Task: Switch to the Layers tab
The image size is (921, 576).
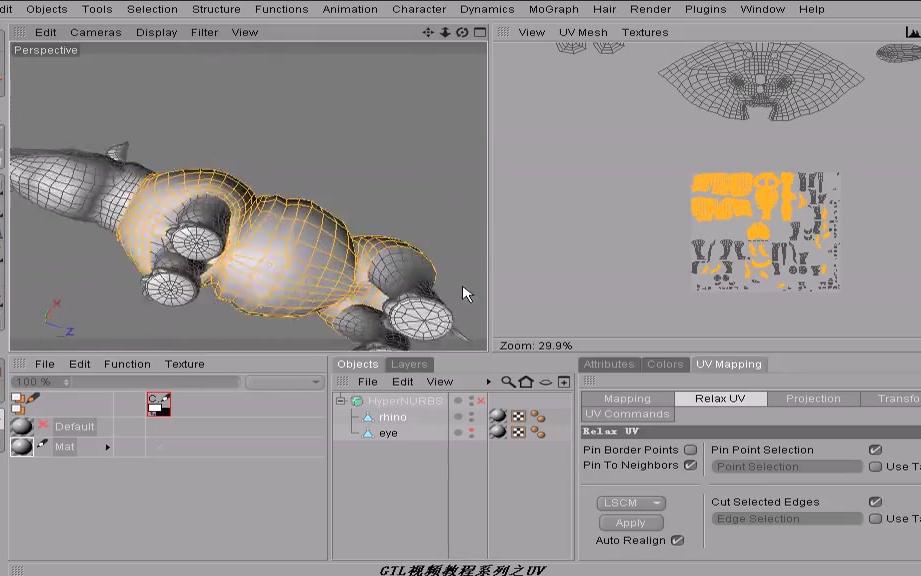Action: click(409, 364)
